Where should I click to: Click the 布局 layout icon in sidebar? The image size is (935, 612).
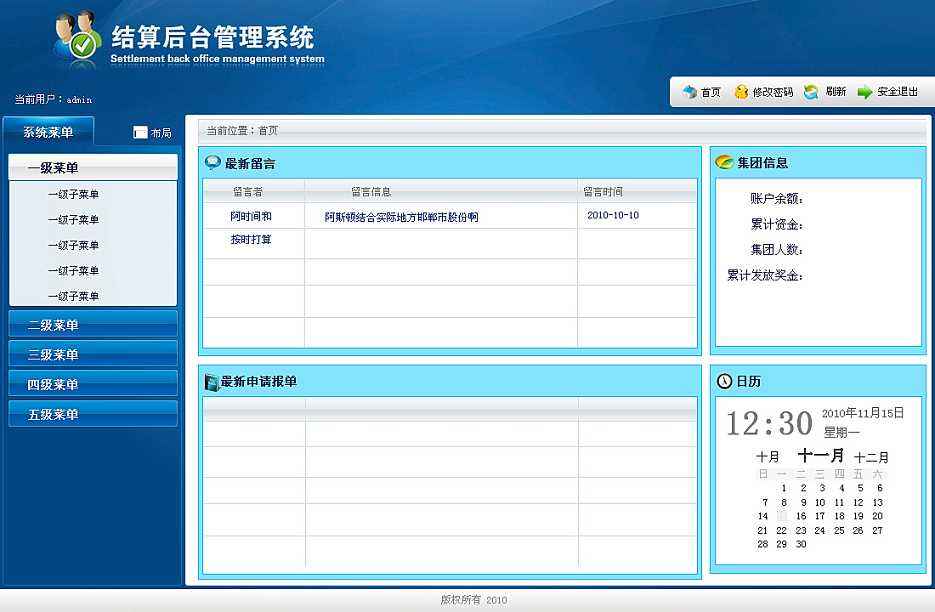click(140, 133)
